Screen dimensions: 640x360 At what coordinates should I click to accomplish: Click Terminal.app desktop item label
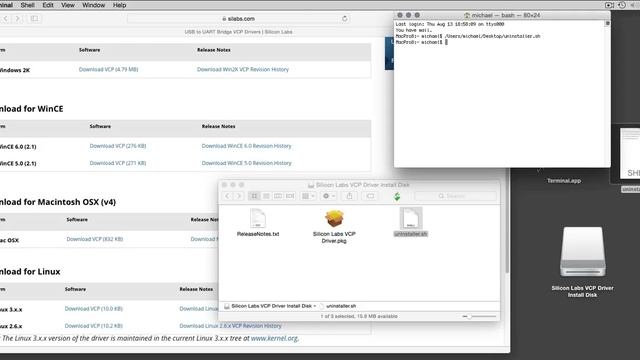click(x=564, y=181)
